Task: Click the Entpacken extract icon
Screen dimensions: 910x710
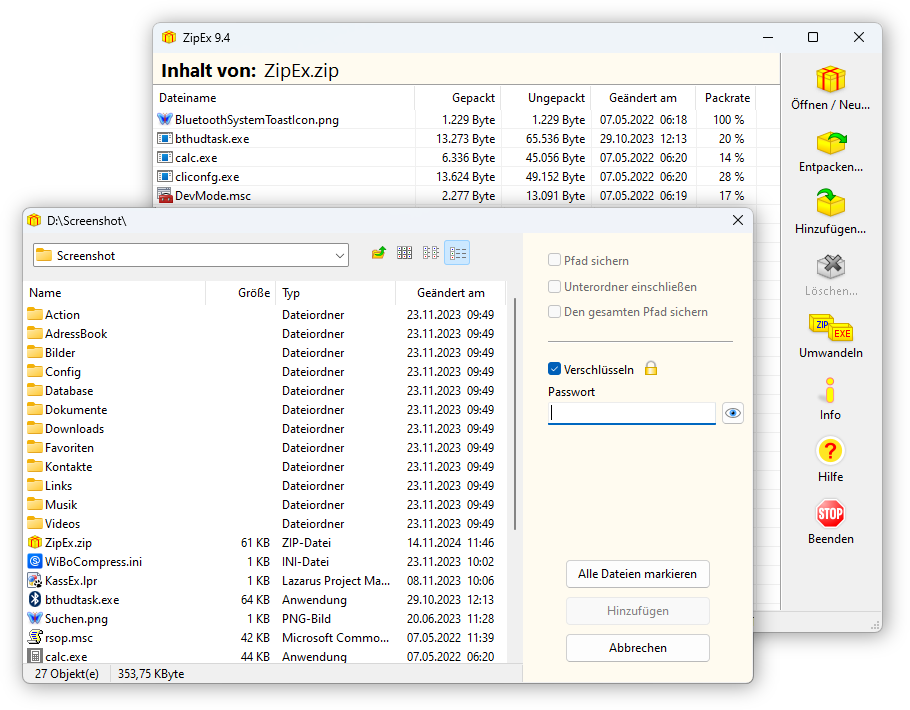Action: (x=830, y=143)
